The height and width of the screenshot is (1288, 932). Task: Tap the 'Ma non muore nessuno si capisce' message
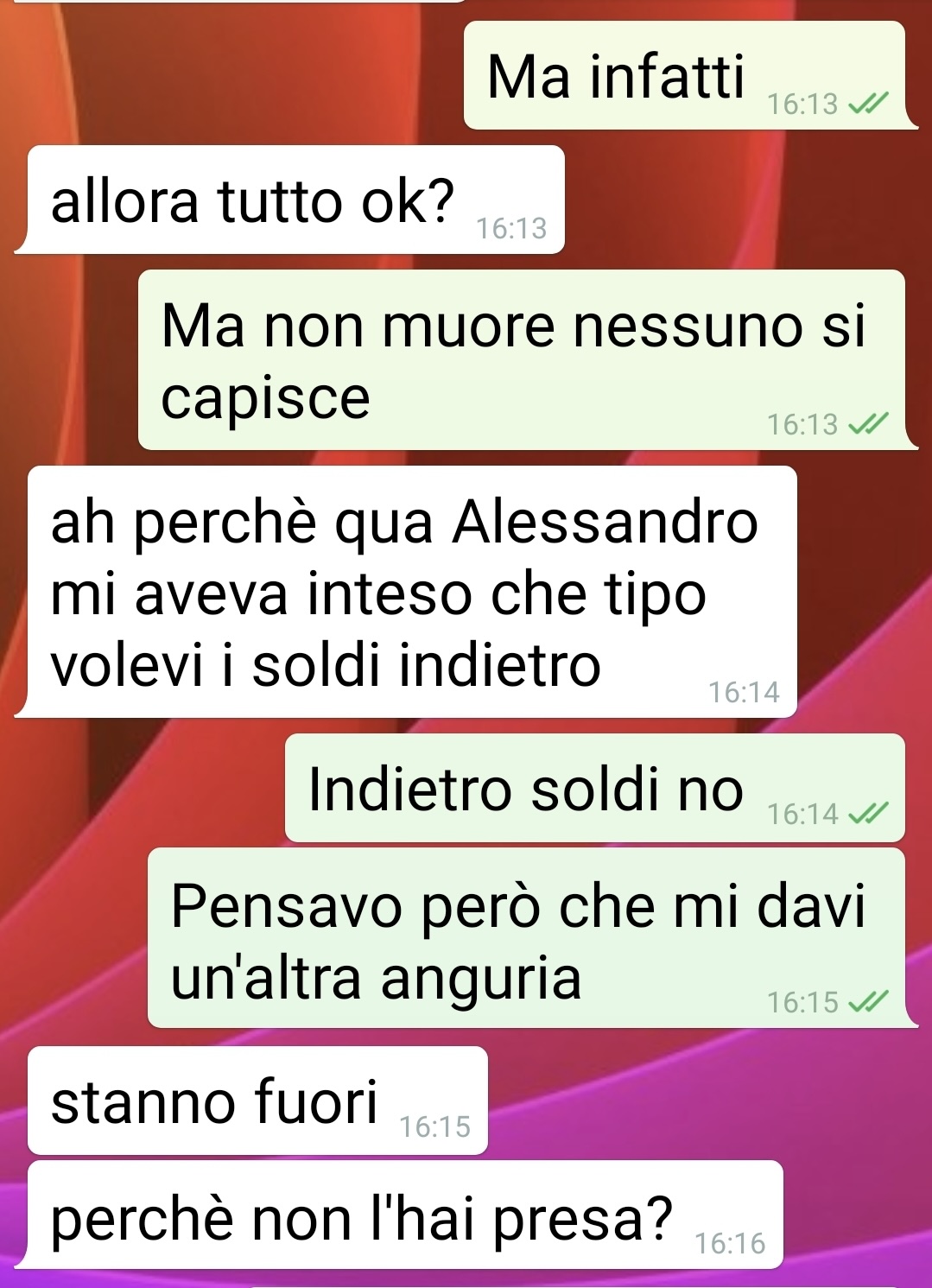pos(522,359)
